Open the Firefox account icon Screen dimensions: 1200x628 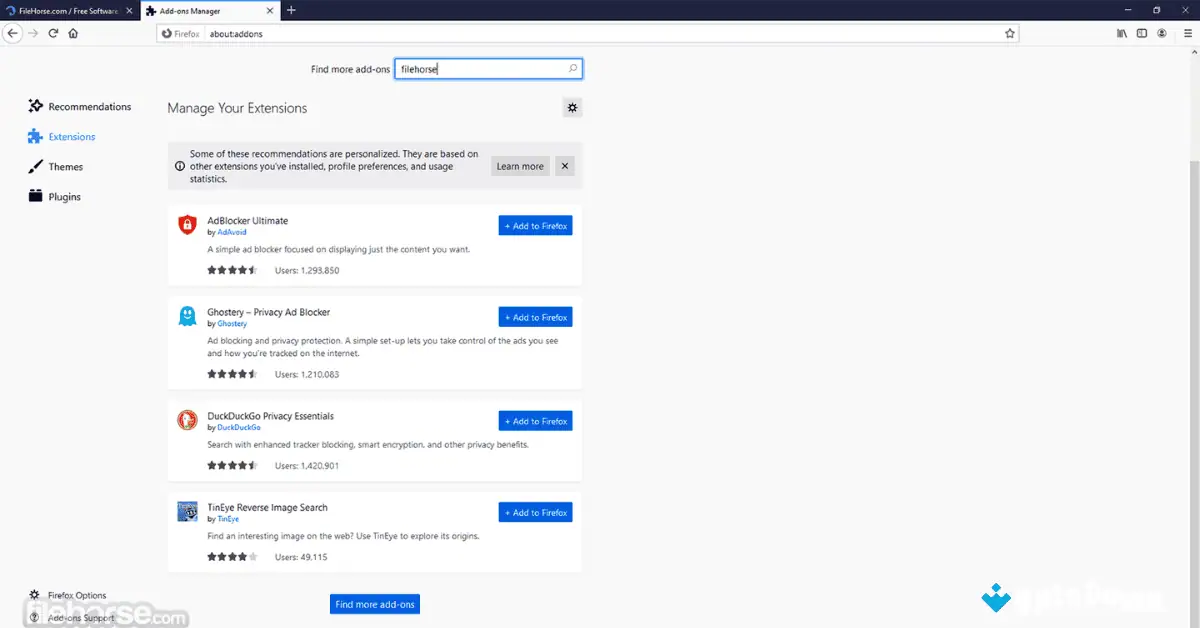click(1161, 33)
